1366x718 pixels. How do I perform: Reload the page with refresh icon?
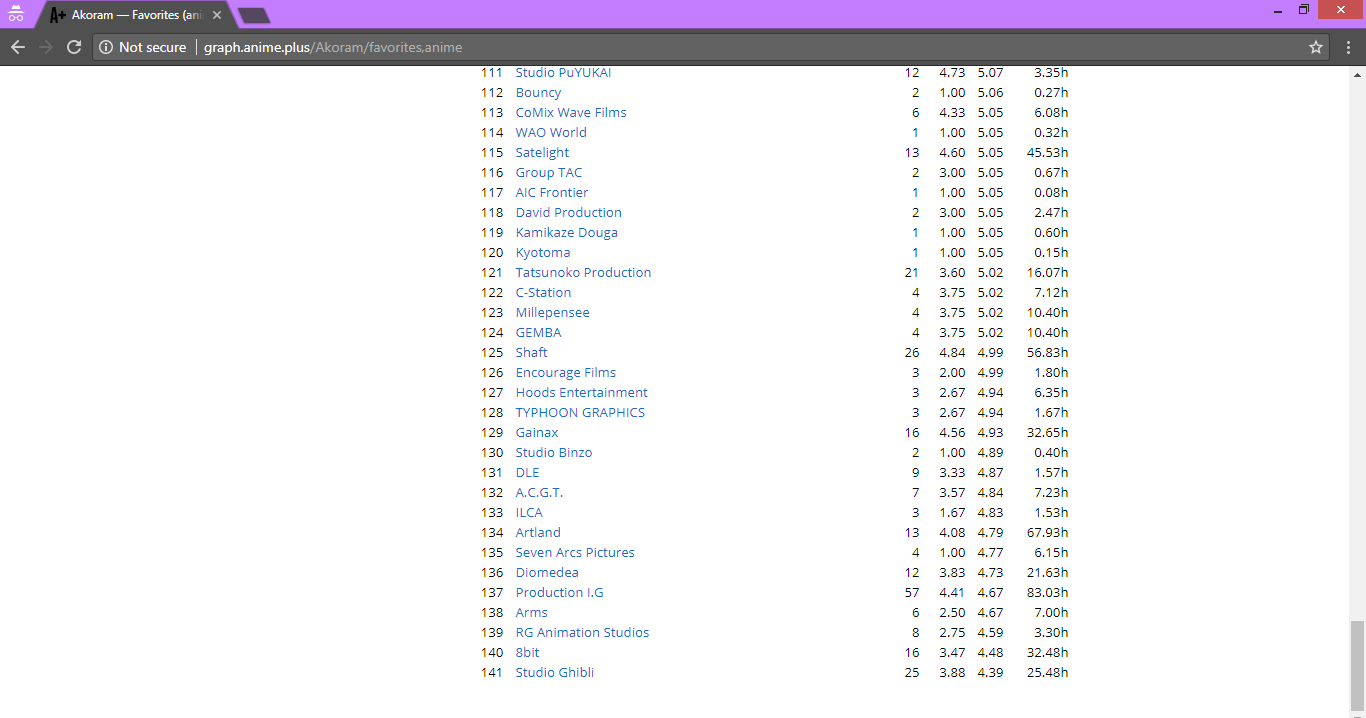74,47
